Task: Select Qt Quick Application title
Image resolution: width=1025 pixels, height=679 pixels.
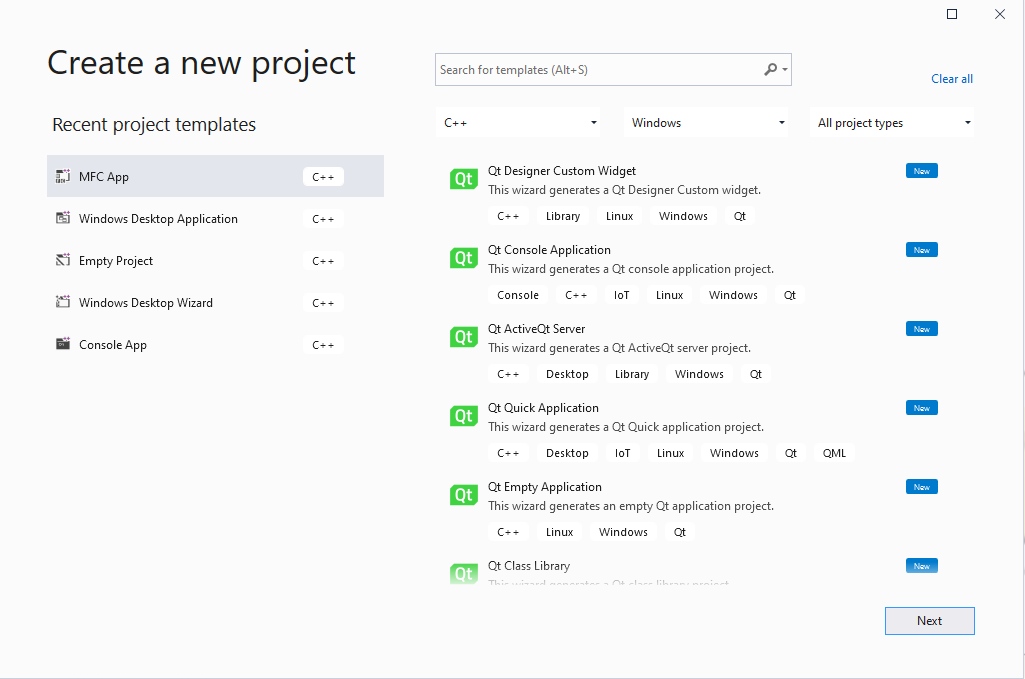Action: [x=543, y=408]
